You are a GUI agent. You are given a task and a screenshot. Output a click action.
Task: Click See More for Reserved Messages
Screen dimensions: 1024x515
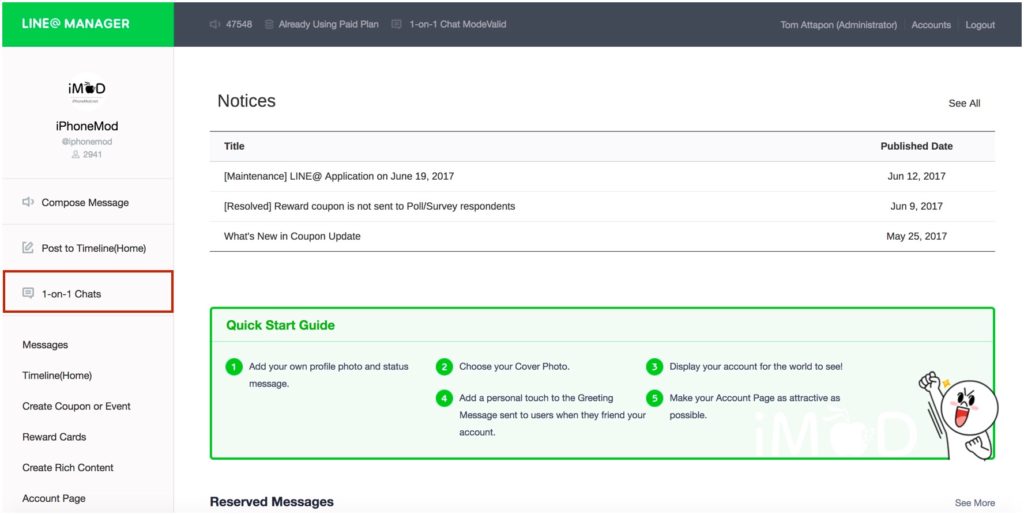pos(974,503)
